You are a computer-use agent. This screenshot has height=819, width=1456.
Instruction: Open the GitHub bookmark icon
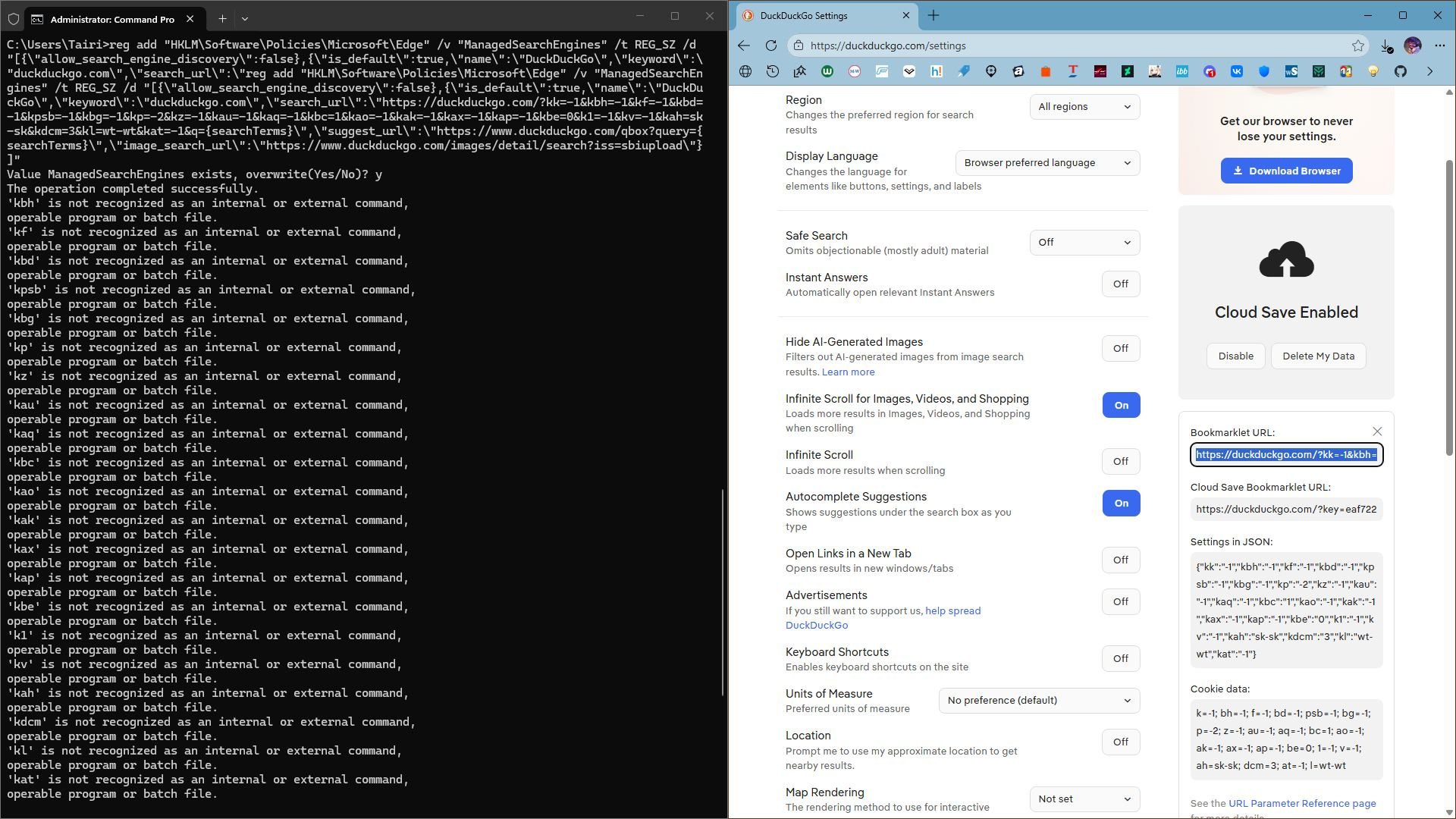coord(1401,71)
